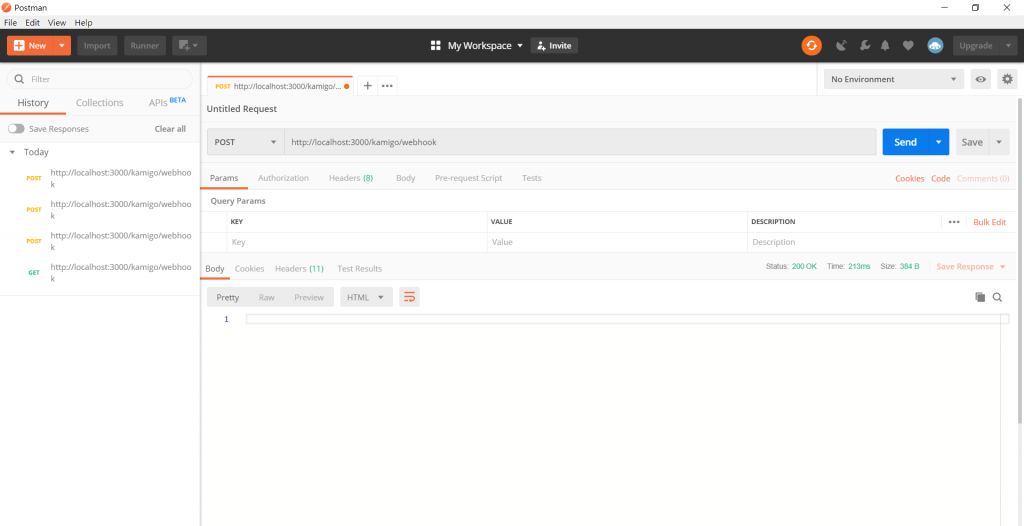Screen dimensions: 1024x526
Task: Copy response with the copy icon
Action: click(x=980, y=297)
